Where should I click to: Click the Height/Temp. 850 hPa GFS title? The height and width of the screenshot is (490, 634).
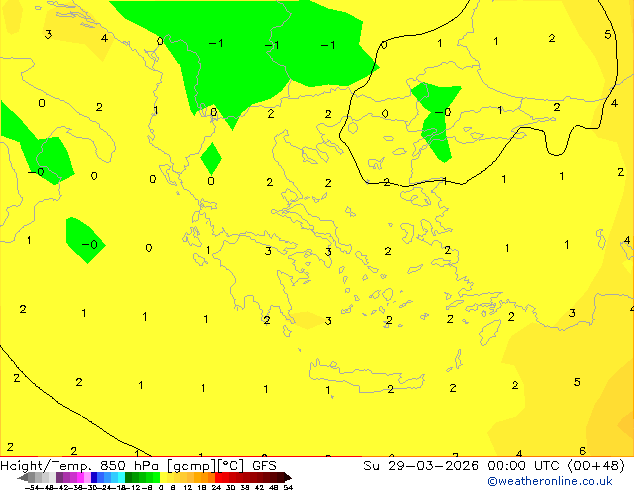138,466
